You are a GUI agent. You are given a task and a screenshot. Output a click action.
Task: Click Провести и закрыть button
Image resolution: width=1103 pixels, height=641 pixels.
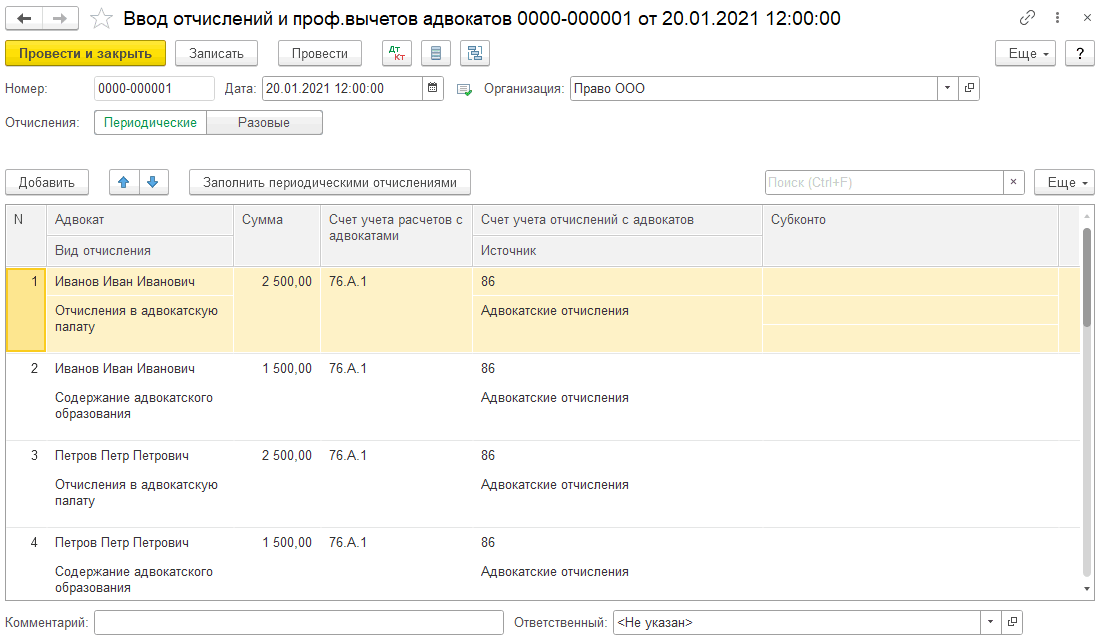point(85,53)
